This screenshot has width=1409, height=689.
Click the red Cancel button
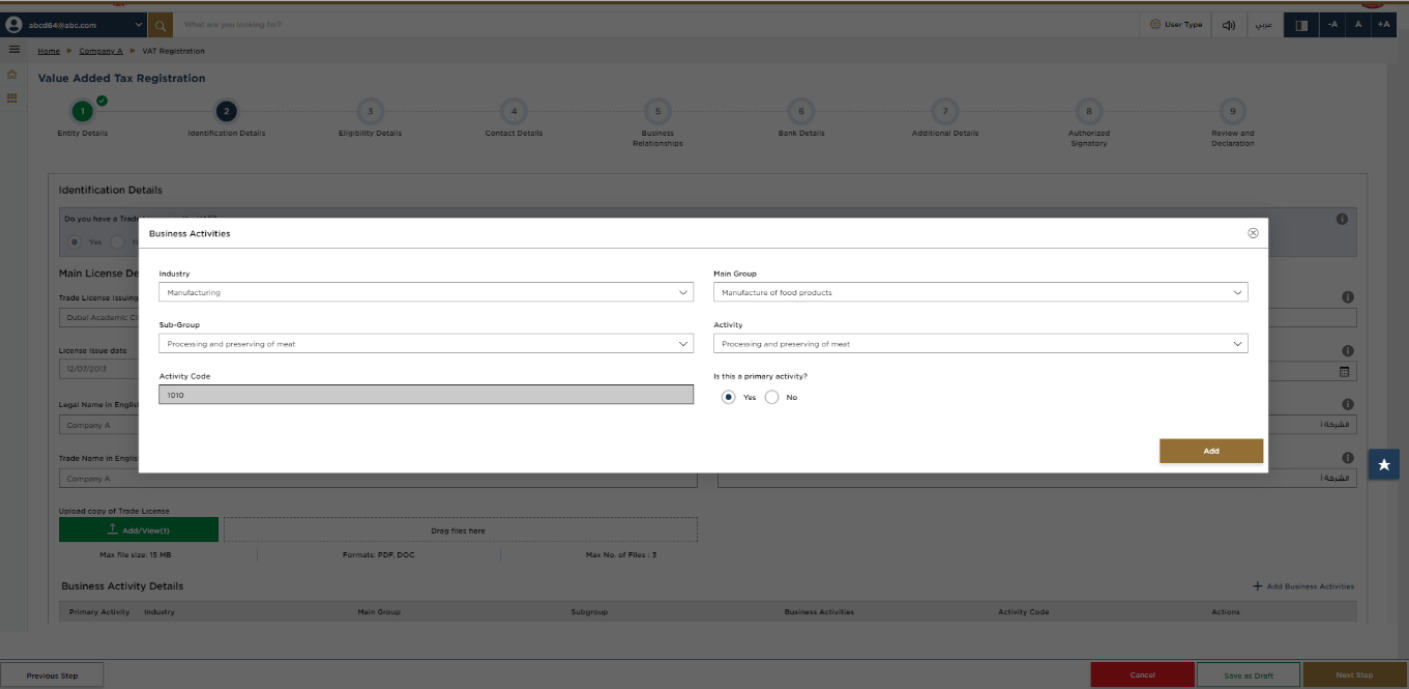pos(1142,675)
